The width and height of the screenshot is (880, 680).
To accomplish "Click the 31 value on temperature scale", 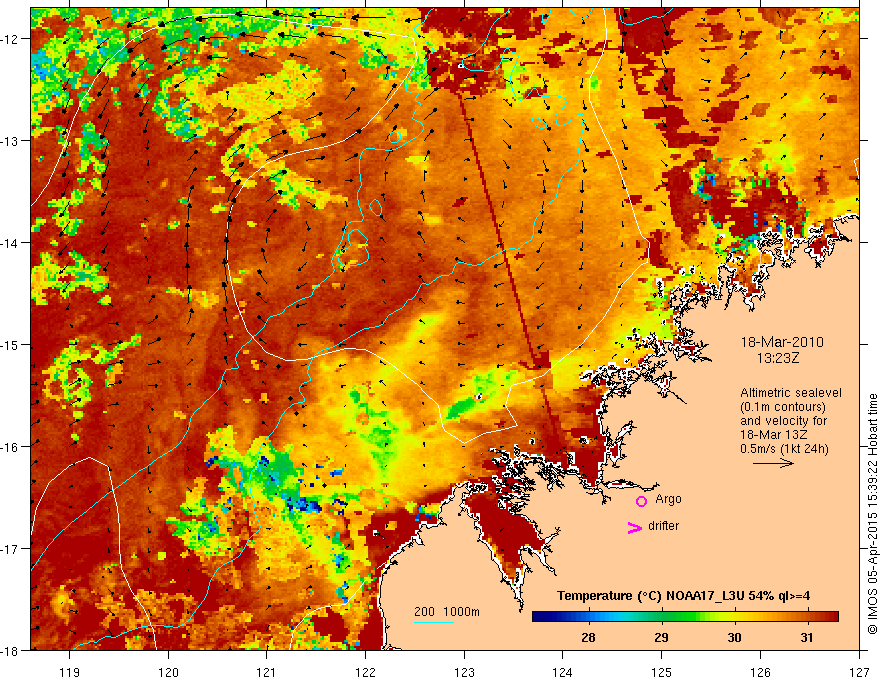I will (x=806, y=637).
